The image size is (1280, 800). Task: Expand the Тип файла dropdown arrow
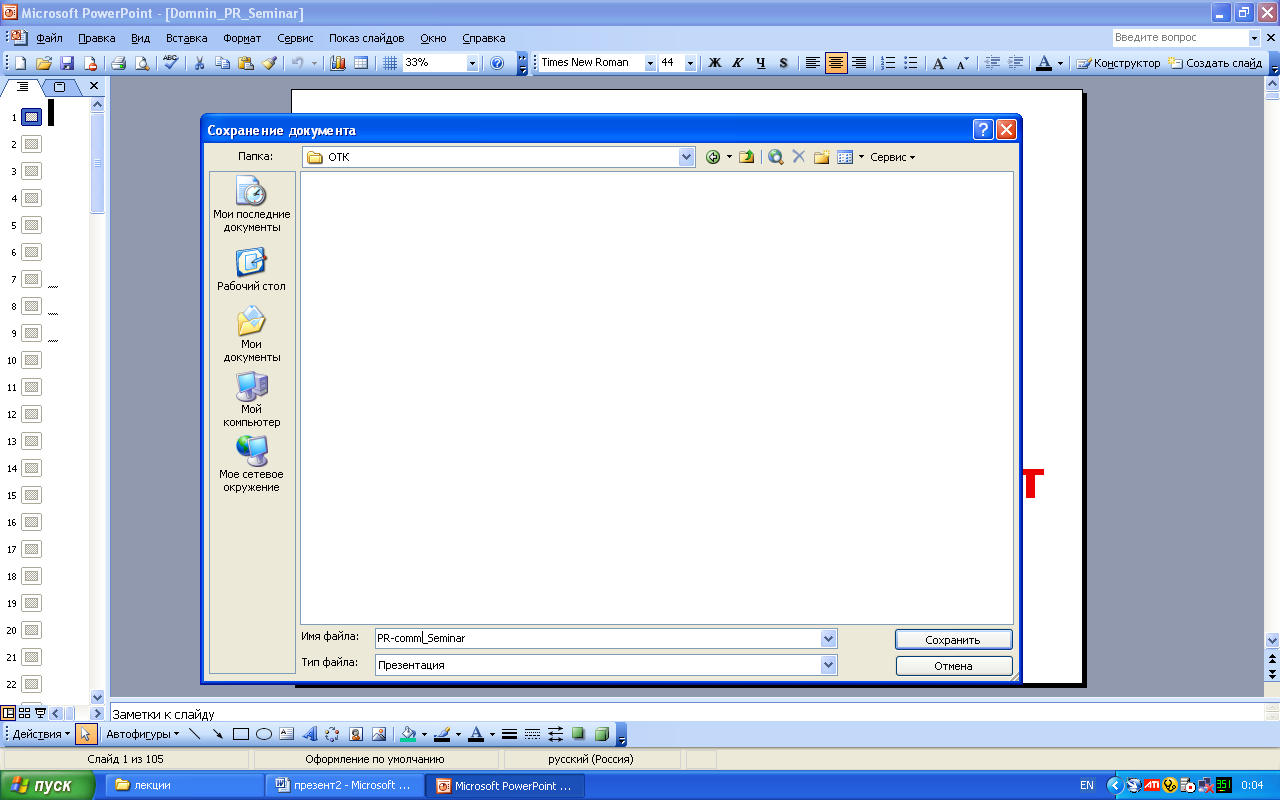pos(828,665)
